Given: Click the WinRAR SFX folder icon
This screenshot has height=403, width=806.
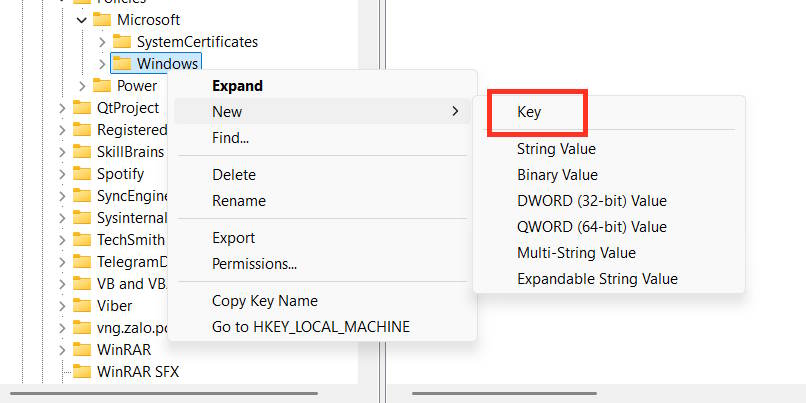Looking at the screenshot, I should 82,371.
